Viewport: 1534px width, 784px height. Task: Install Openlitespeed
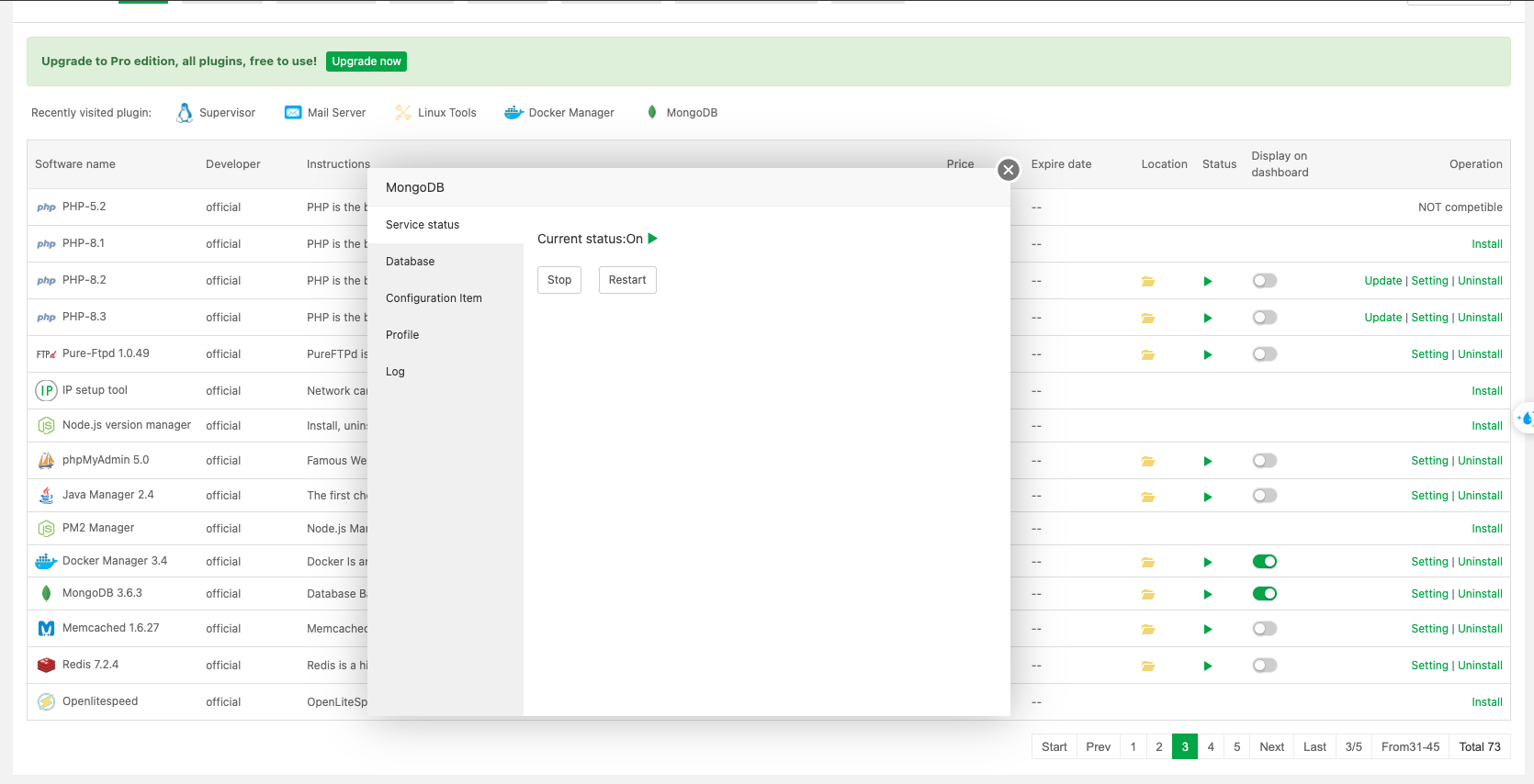pyautogui.click(x=1486, y=702)
